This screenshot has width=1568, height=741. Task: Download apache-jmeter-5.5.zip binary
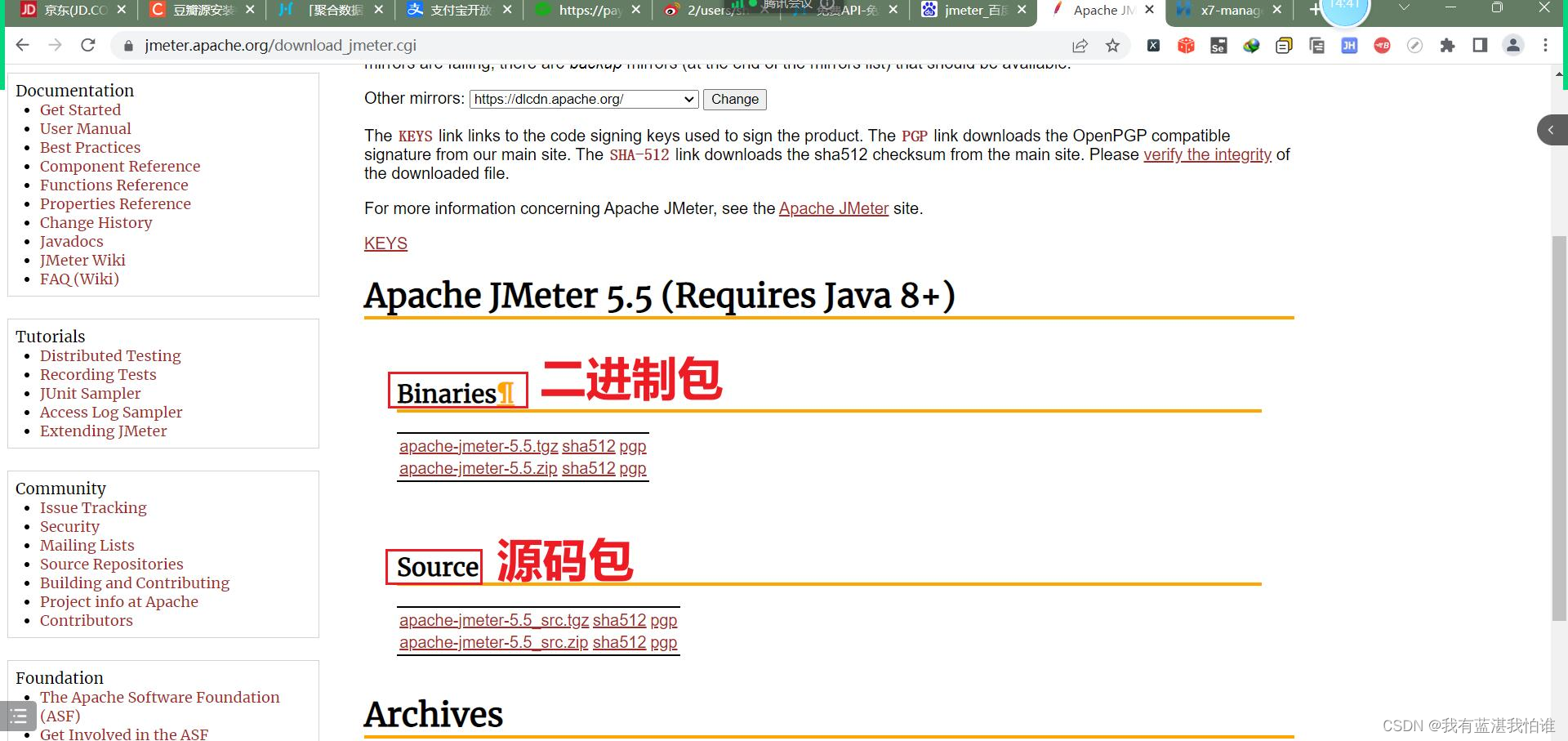[x=478, y=468]
